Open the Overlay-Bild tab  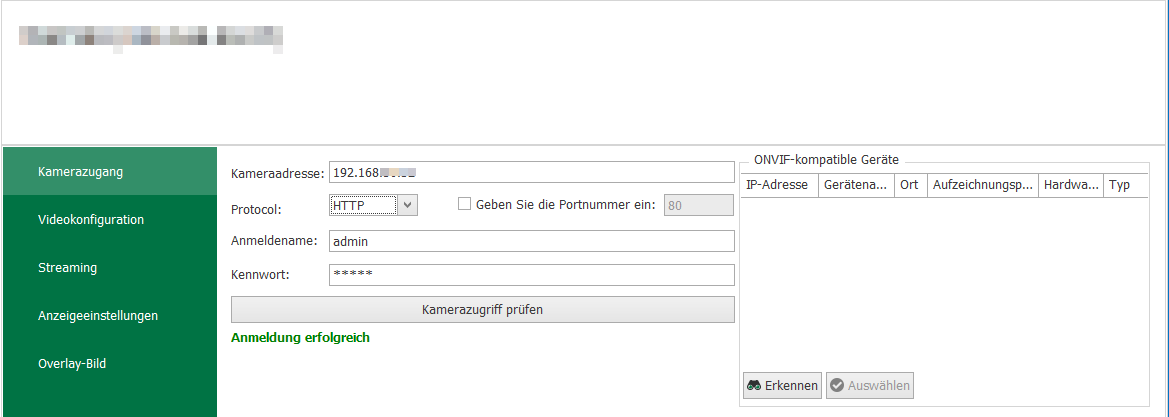109,363
